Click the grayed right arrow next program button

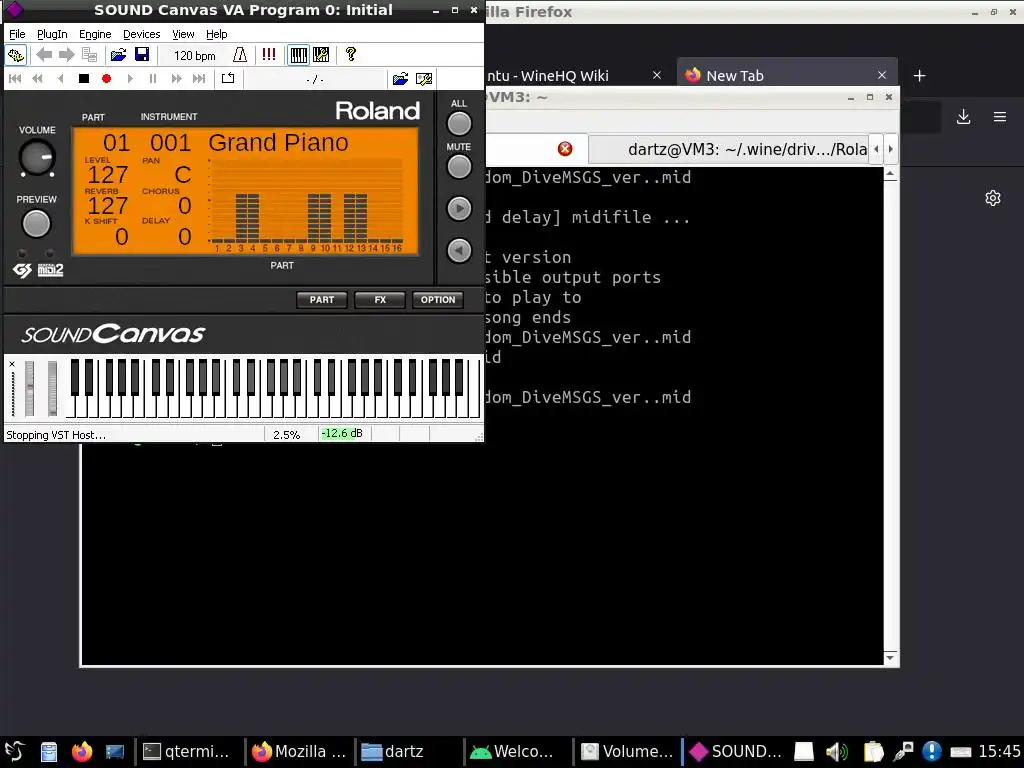pos(66,56)
